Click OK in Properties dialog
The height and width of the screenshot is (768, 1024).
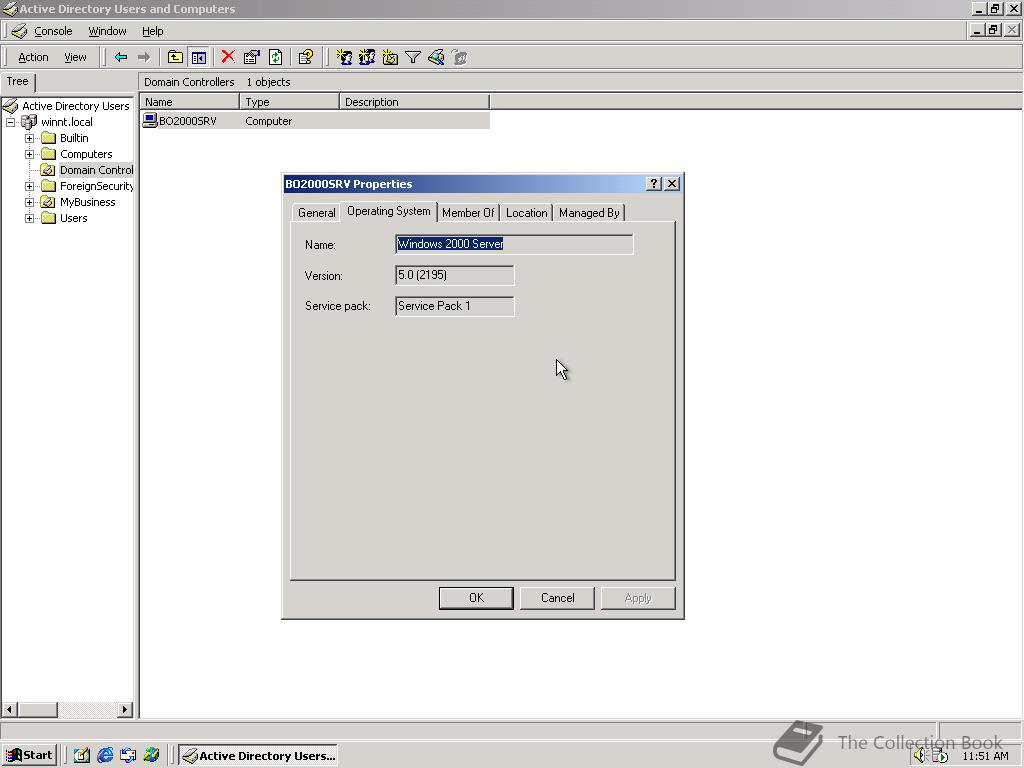tap(476, 598)
